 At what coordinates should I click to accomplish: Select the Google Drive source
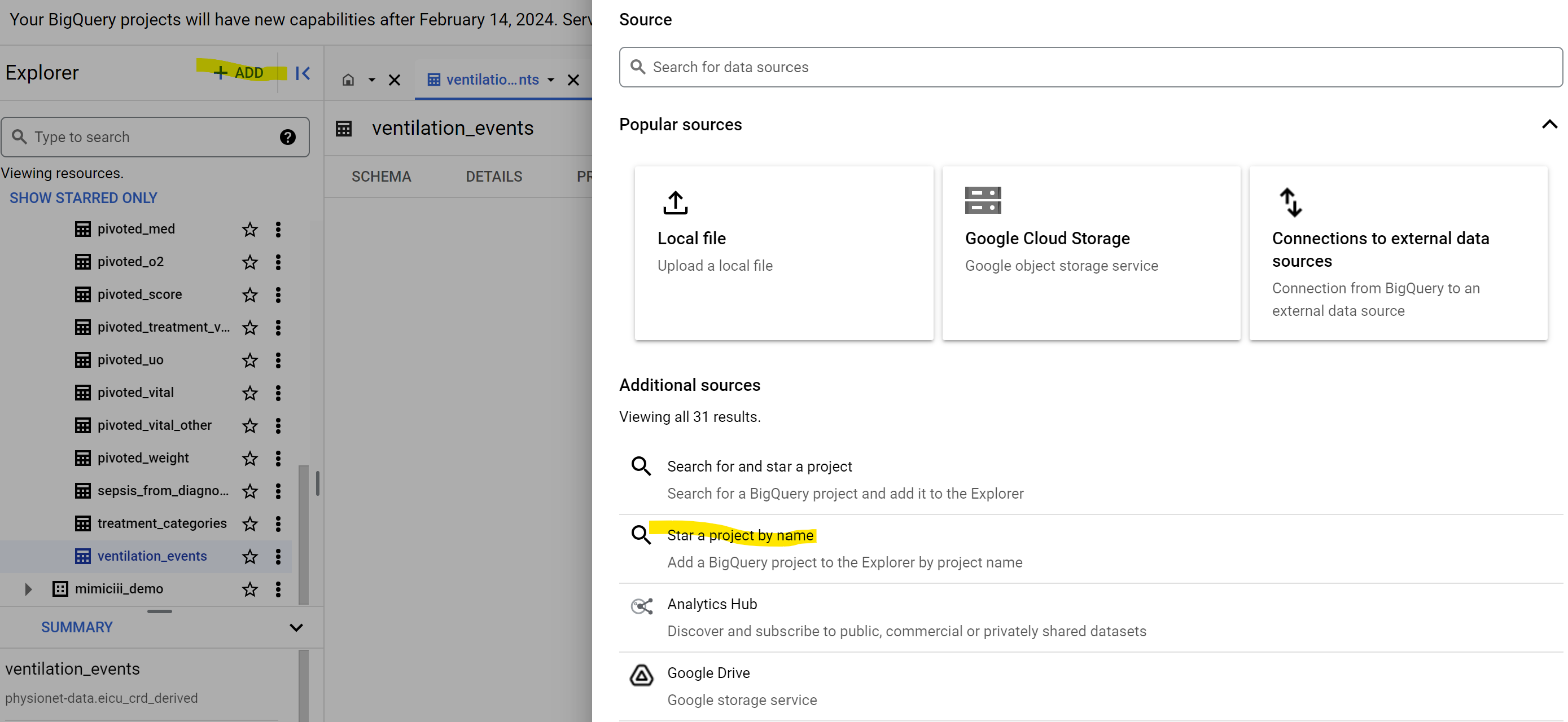coord(1091,685)
